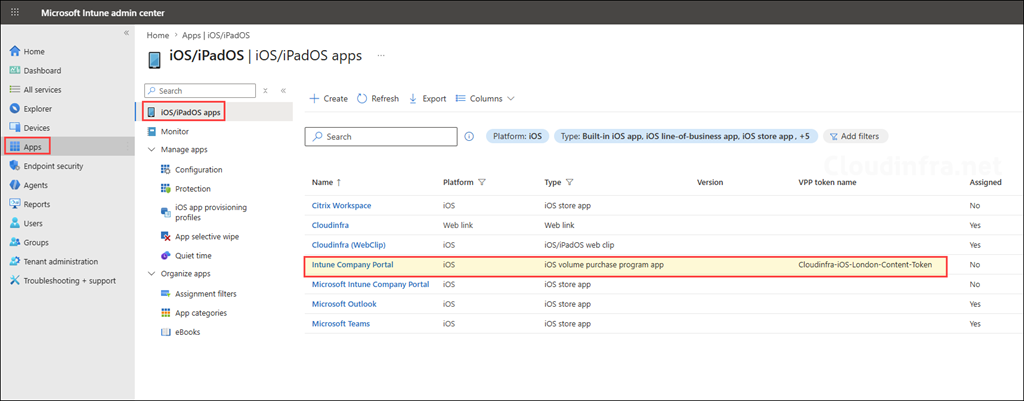Click the Monitor icon in blade menu
Viewport: 1024px width, 401px height.
pos(152,131)
